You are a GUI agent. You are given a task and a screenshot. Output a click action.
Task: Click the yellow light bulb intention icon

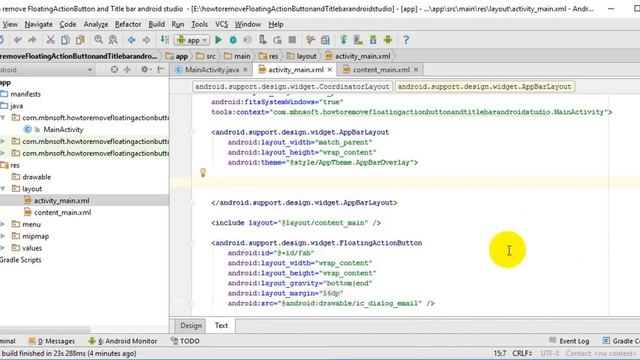[x=203, y=173]
